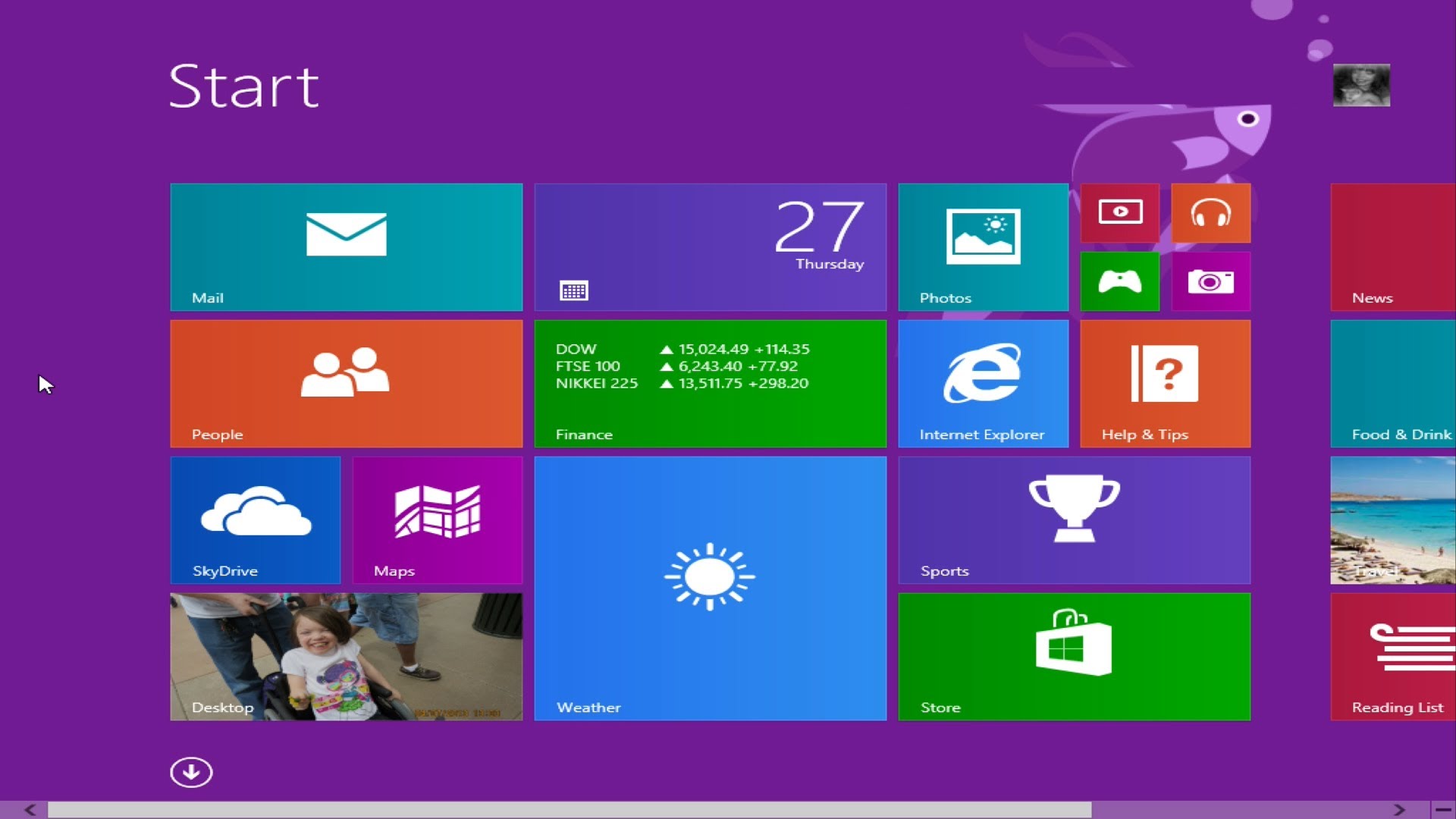The height and width of the screenshot is (819, 1456).
Task: Click the zoom-out minus button in the corner
Action: point(1443,810)
